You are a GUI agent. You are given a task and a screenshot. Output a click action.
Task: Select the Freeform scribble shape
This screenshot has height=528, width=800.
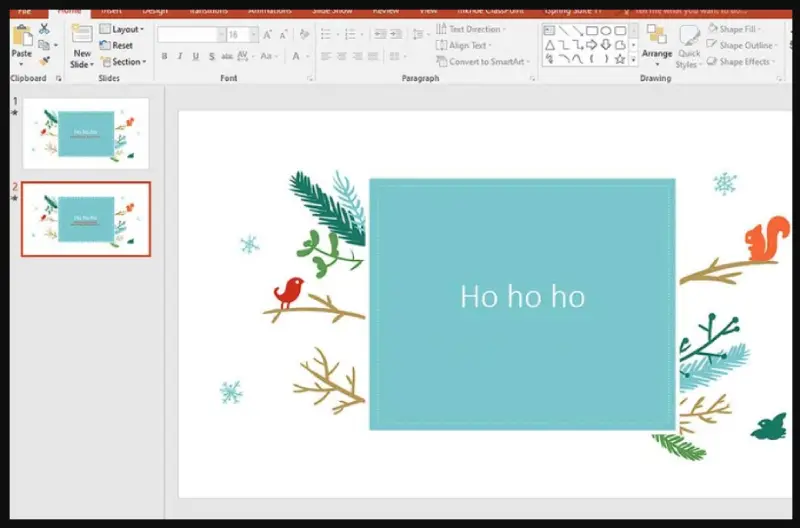(549, 59)
